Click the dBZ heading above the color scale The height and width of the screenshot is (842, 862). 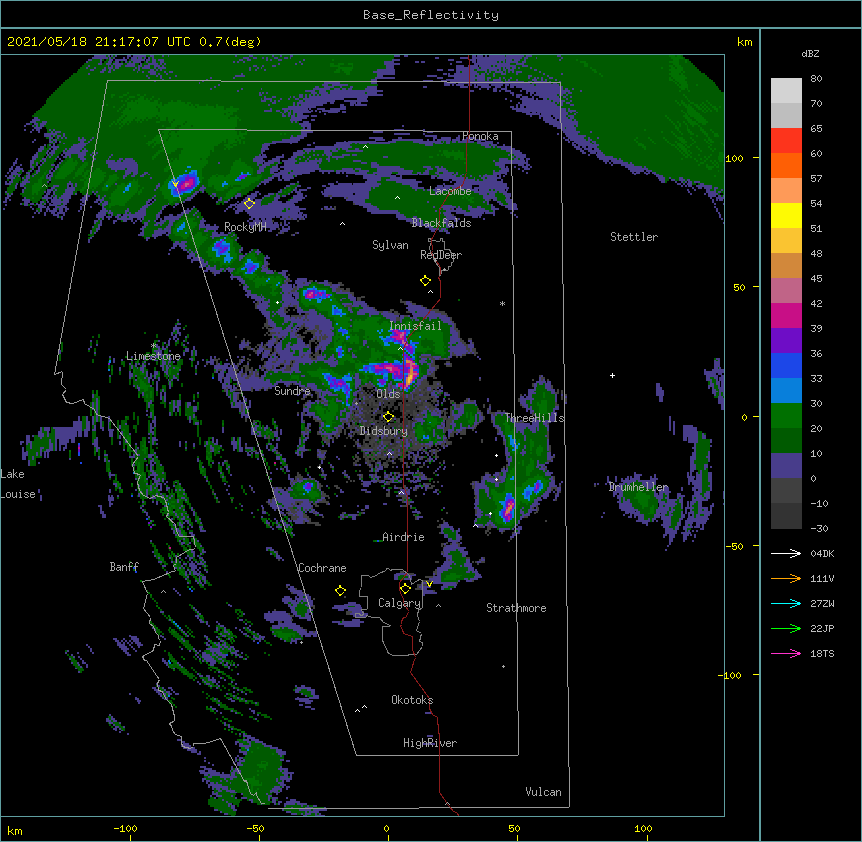810,54
